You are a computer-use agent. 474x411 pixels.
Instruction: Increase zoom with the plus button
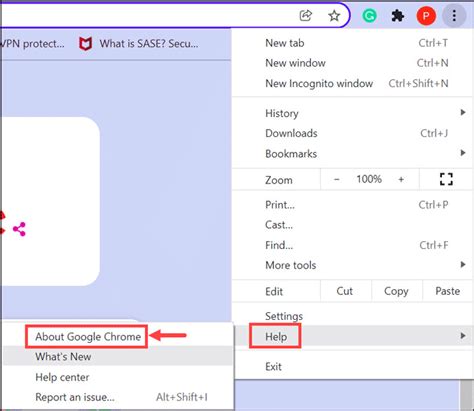(x=401, y=179)
